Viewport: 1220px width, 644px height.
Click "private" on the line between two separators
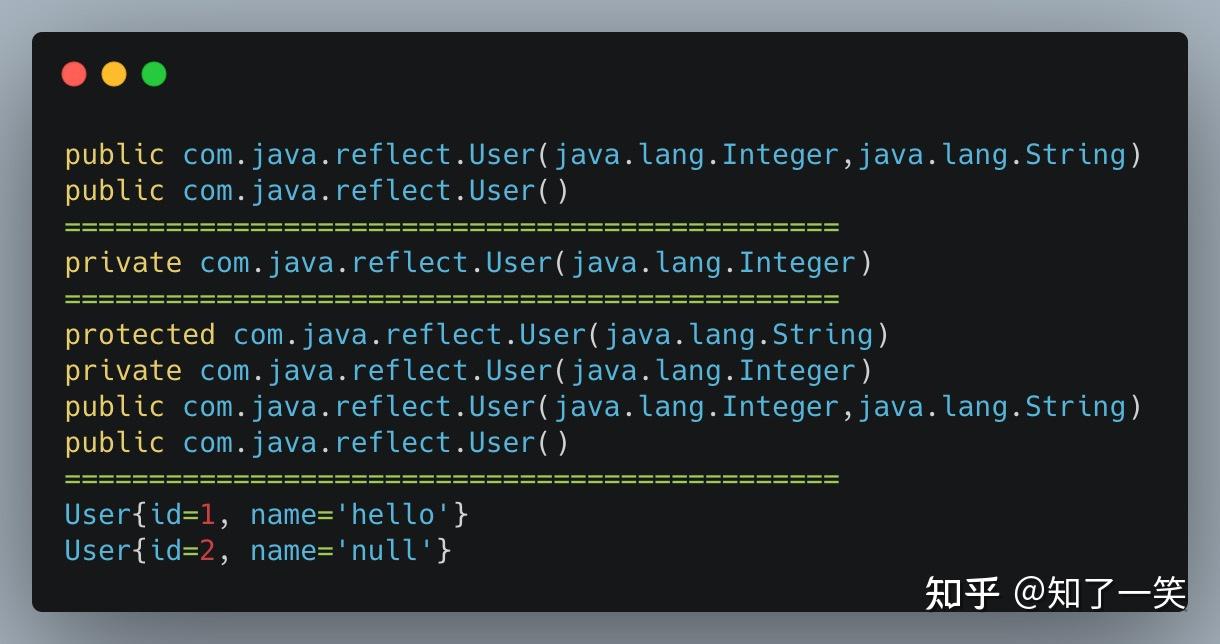123,262
